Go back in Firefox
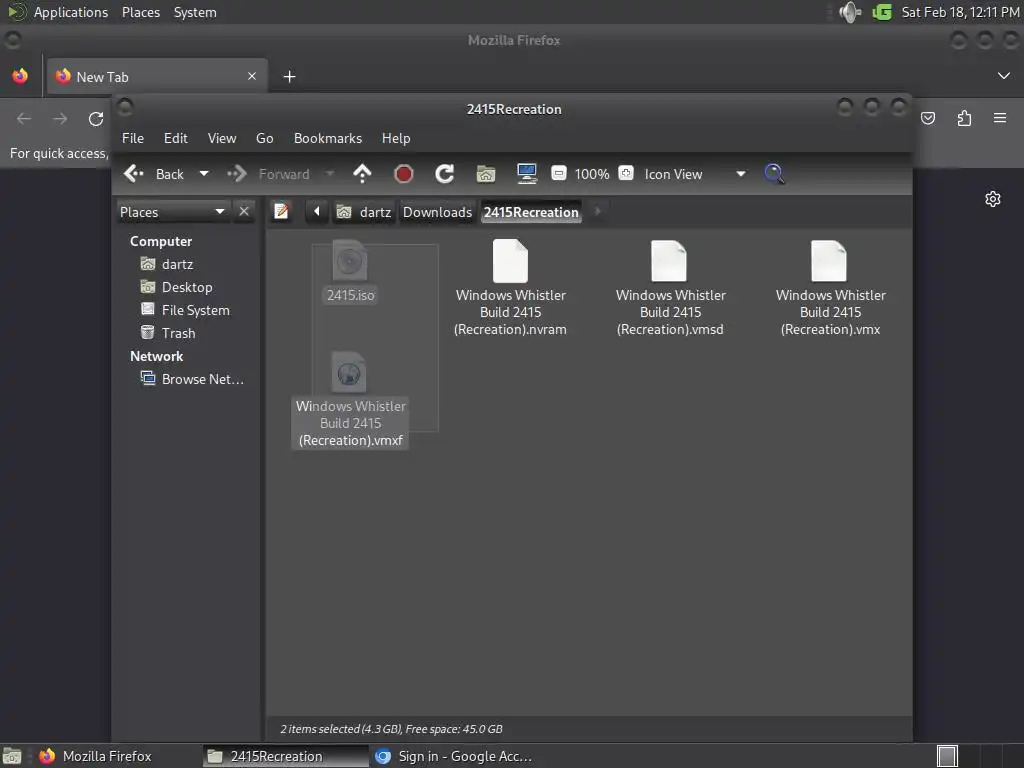The width and height of the screenshot is (1024, 768). [x=24, y=119]
